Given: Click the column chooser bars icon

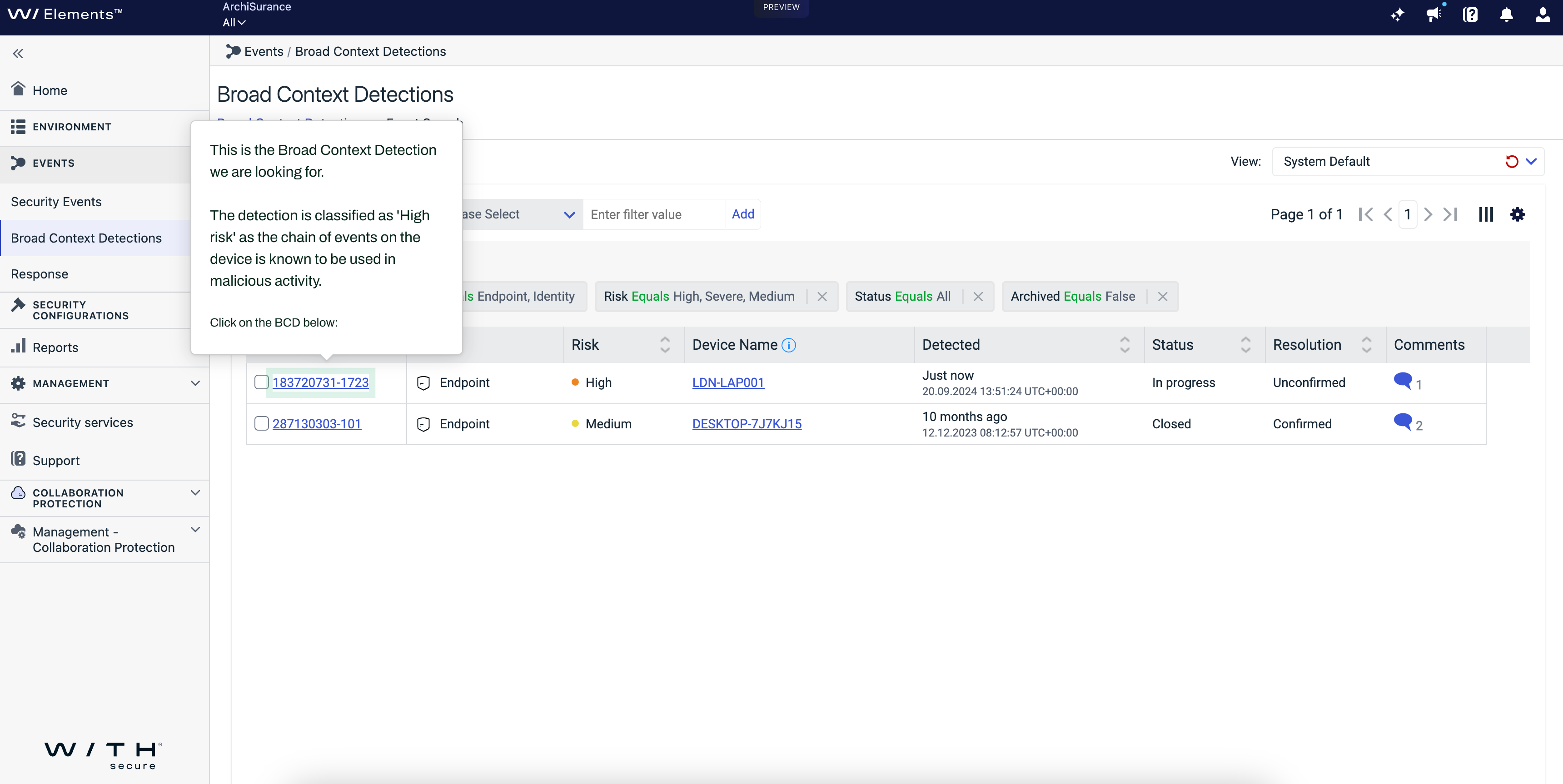Looking at the screenshot, I should pyautogui.click(x=1485, y=214).
